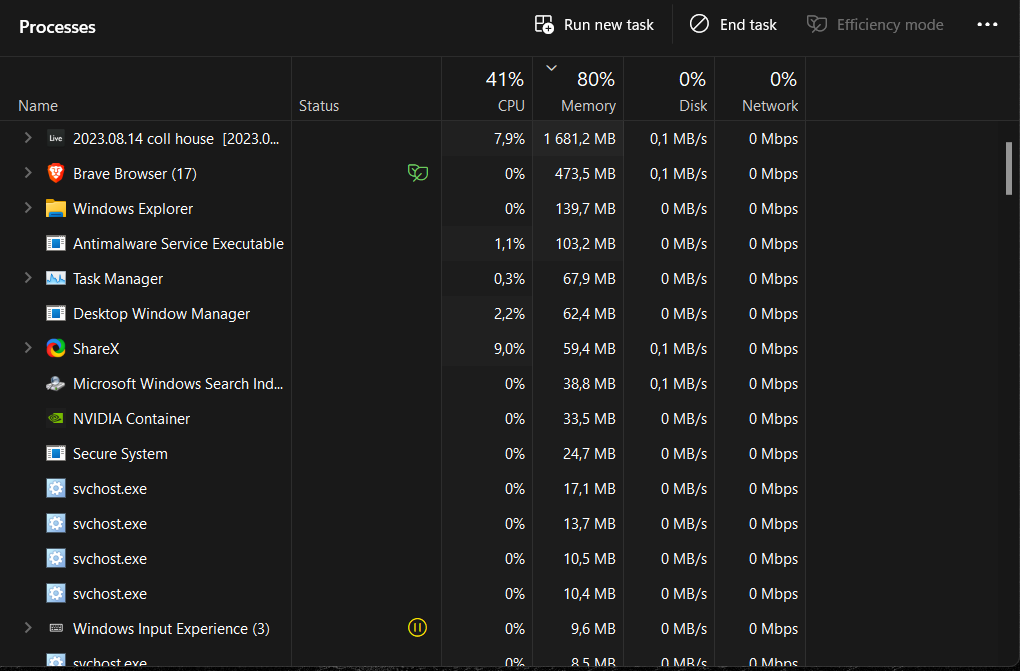Click the Antimalware Service Executable icon
Screen dimensions: 1020x671
(56, 243)
